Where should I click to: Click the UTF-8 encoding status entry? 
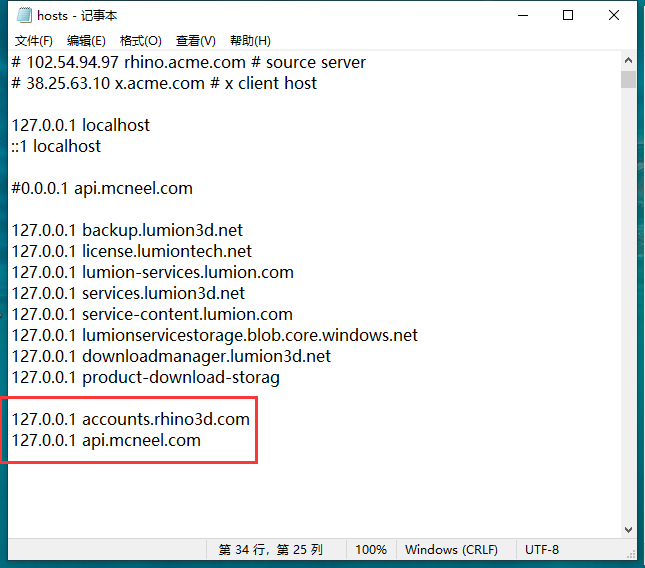542,549
